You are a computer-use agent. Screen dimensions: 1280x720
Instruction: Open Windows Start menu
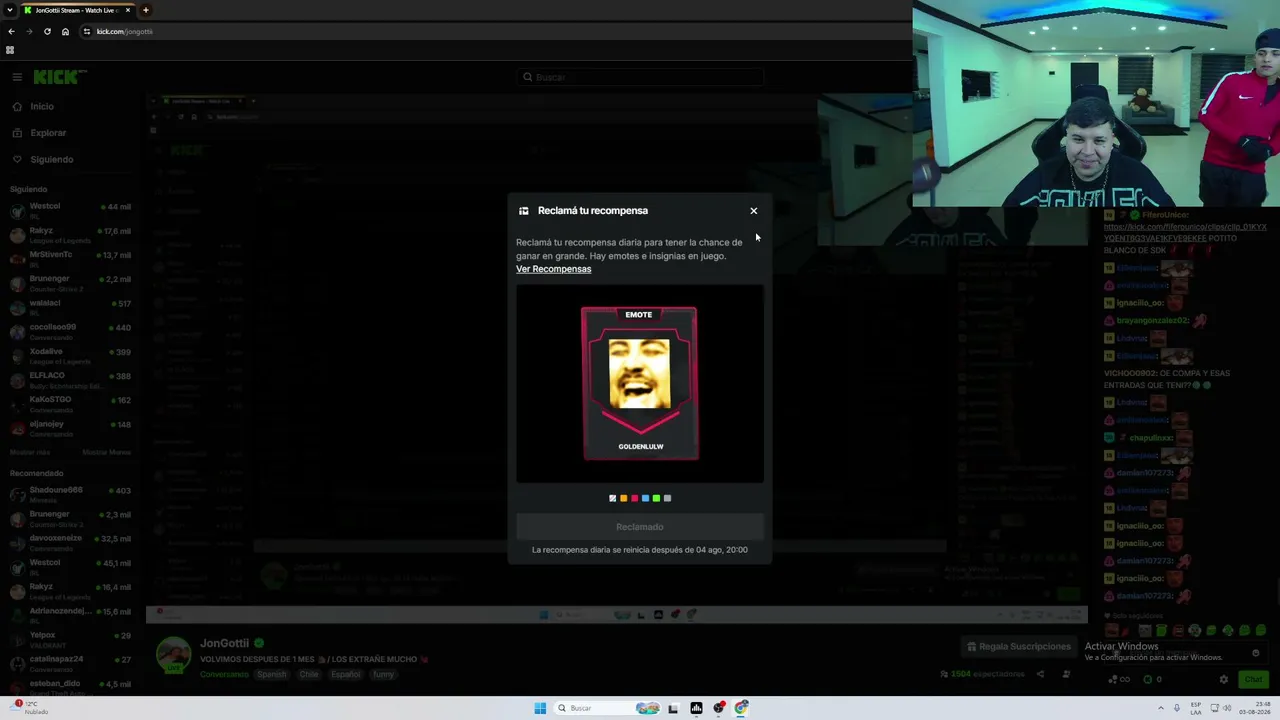tap(540, 708)
